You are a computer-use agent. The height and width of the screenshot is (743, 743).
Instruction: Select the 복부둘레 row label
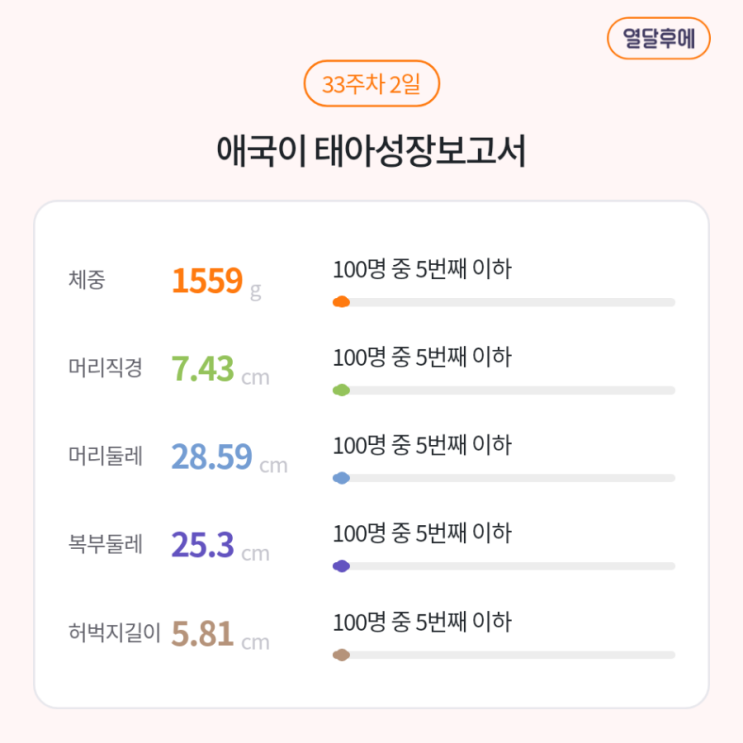(x=105, y=545)
